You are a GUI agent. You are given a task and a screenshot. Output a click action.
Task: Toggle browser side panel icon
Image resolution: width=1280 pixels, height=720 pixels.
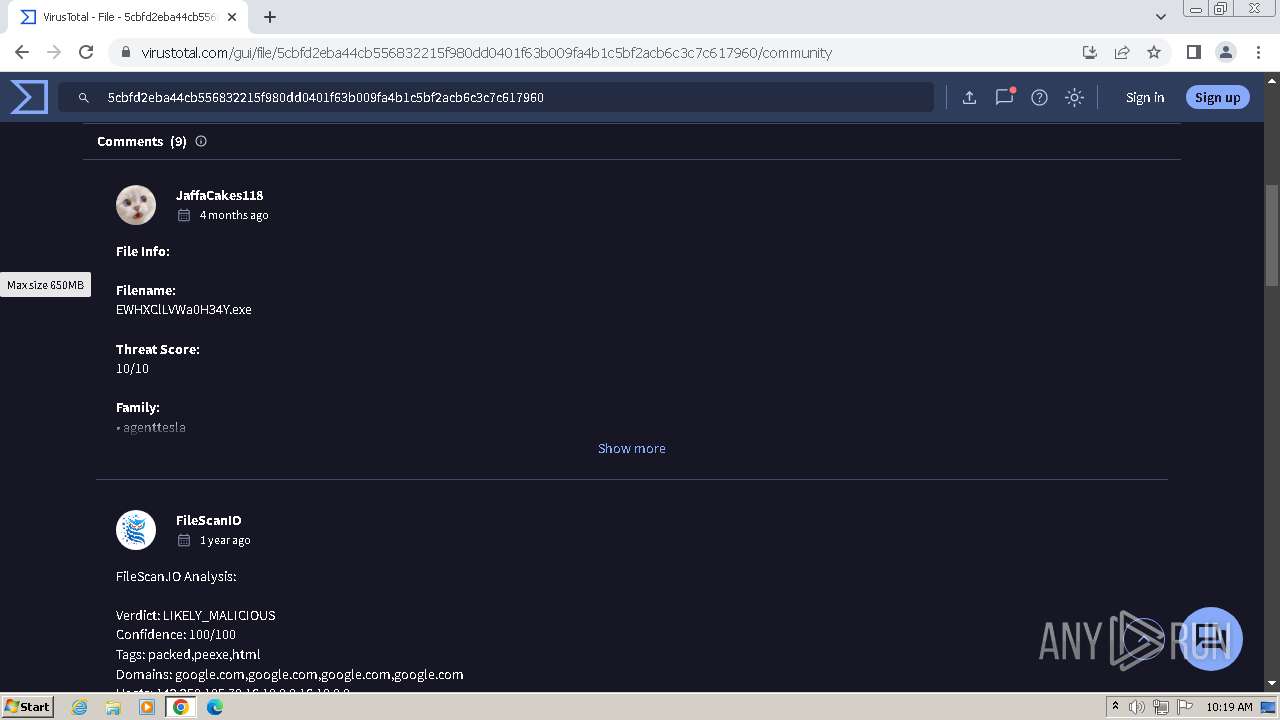pyautogui.click(x=1193, y=52)
